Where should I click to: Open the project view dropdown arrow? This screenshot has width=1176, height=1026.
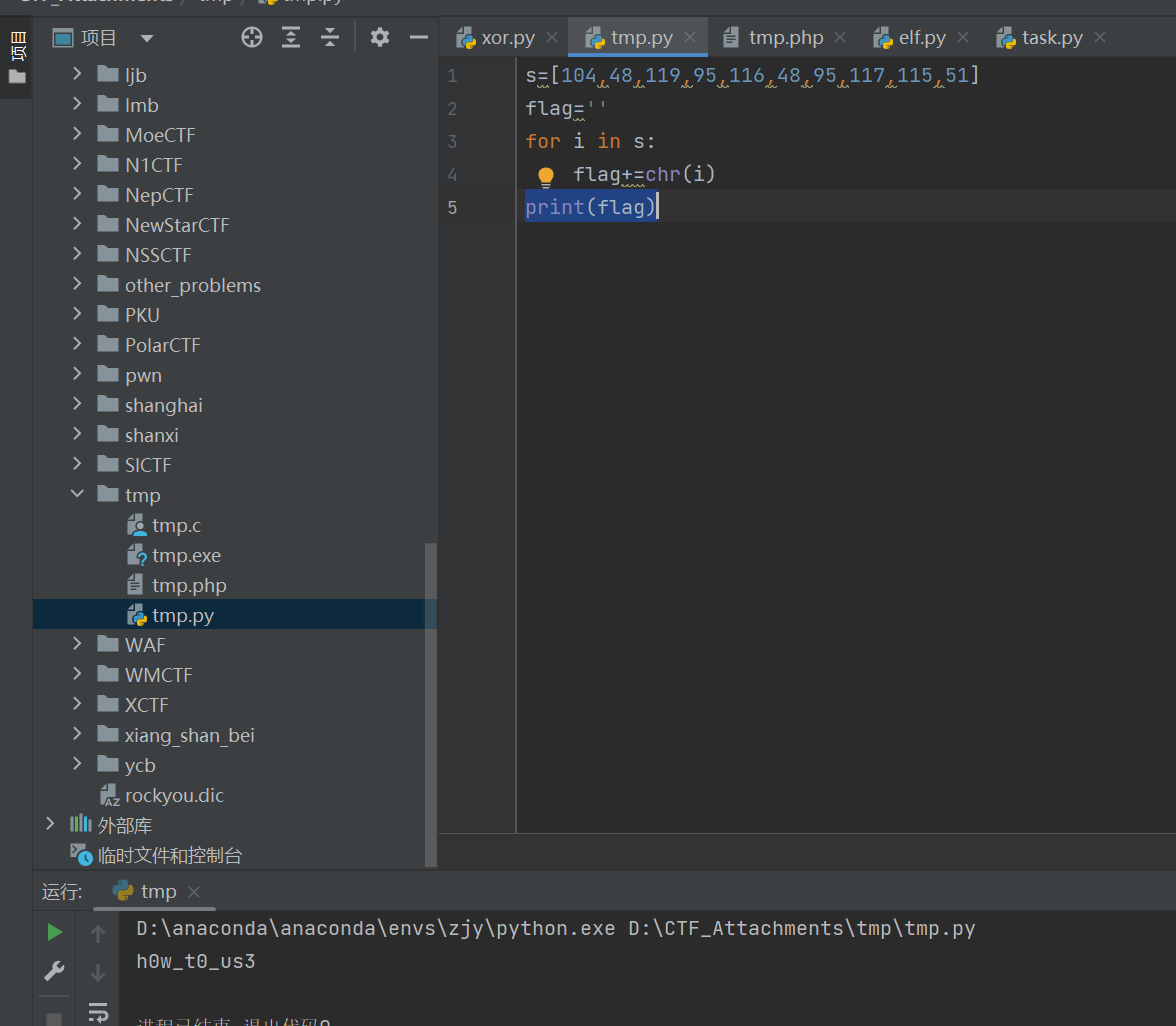pyautogui.click(x=147, y=39)
